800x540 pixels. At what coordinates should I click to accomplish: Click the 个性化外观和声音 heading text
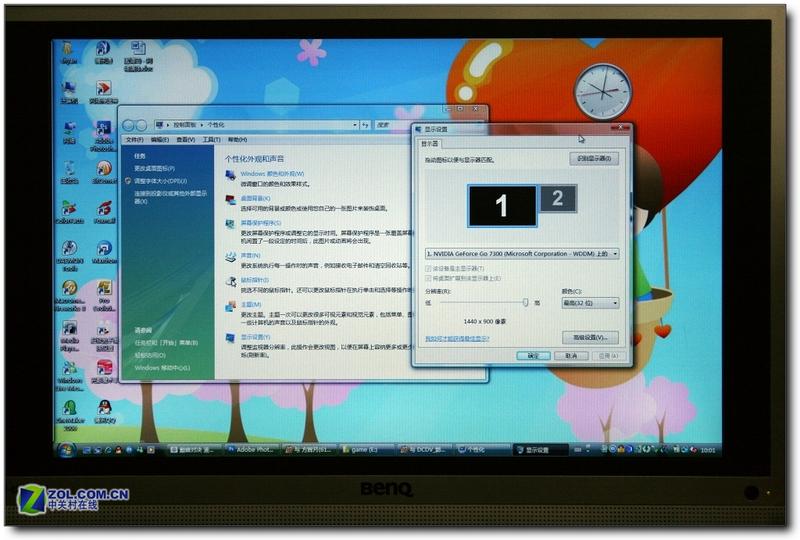click(x=255, y=159)
